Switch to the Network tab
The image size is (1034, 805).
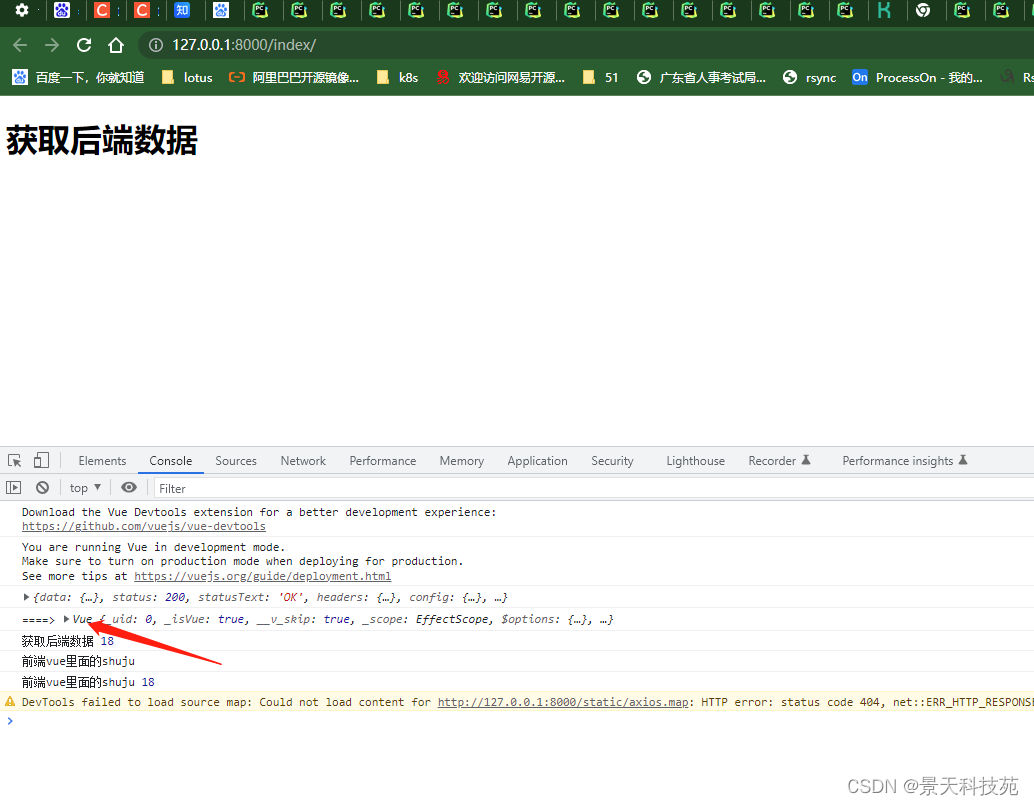click(303, 461)
